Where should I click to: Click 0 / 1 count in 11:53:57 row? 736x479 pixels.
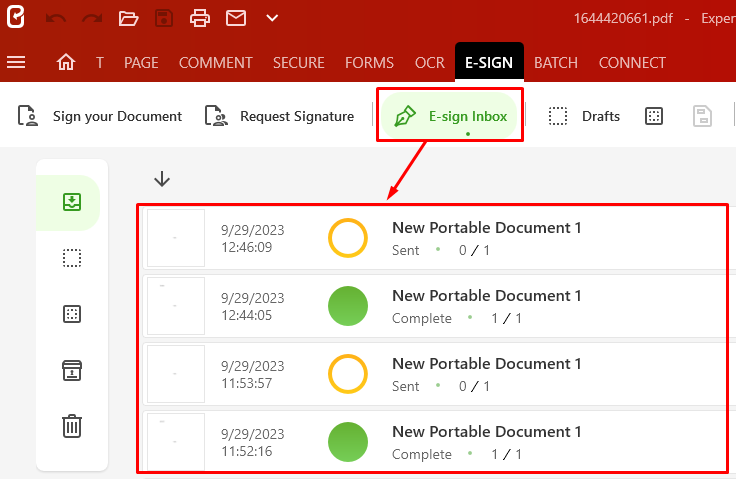(x=474, y=386)
